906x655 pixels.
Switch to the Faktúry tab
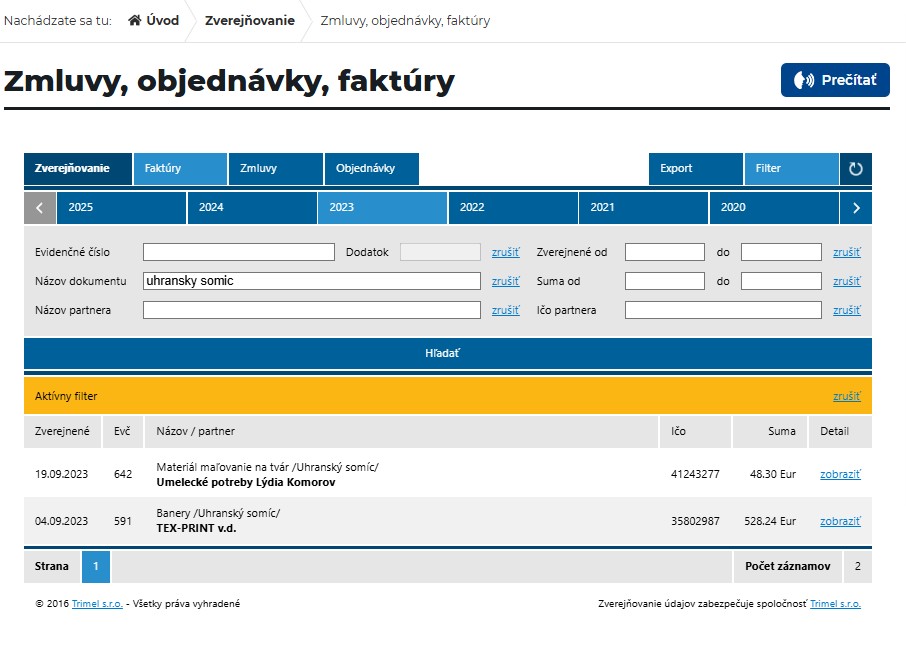click(x=180, y=169)
